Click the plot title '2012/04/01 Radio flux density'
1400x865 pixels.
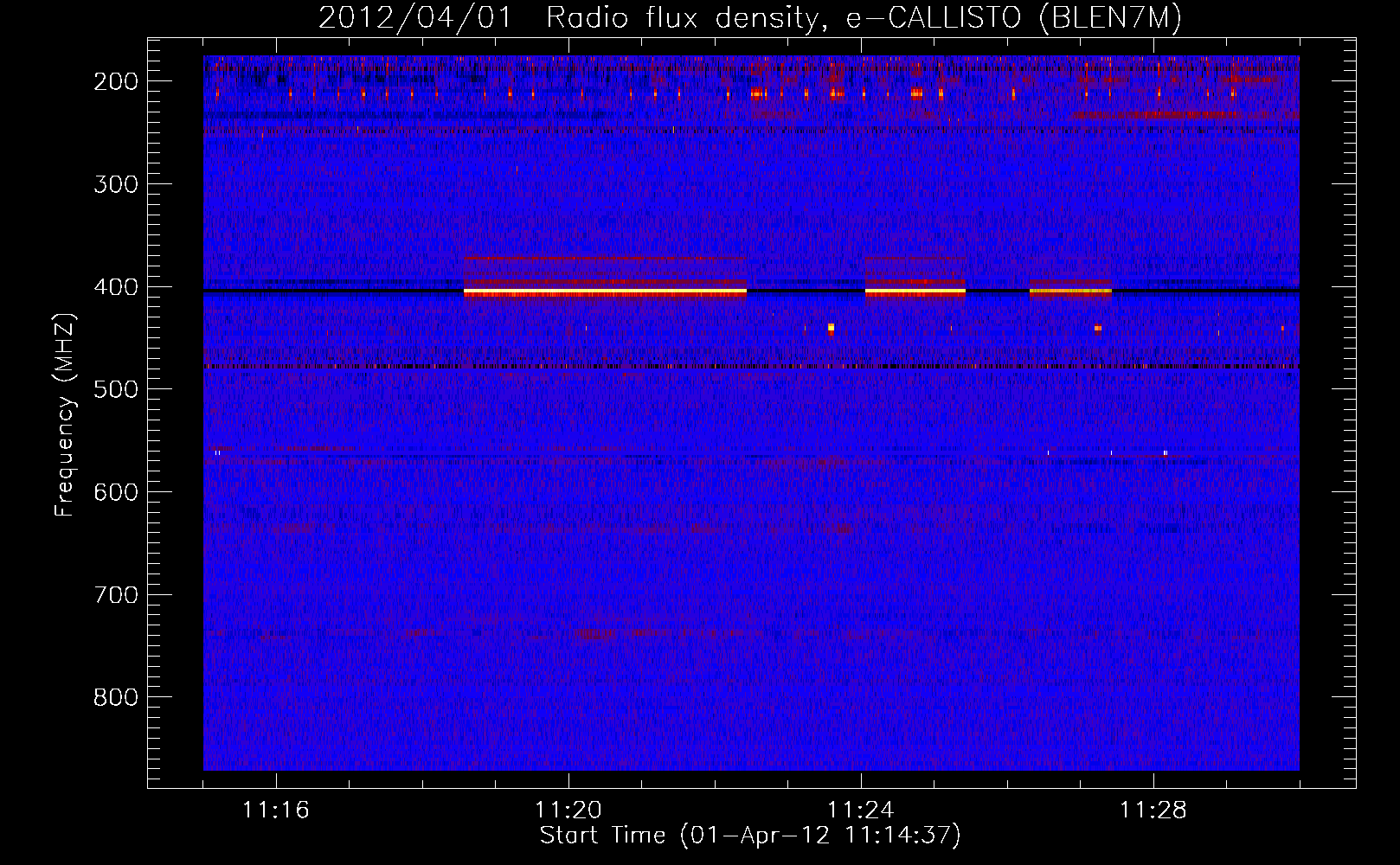[x=568, y=18]
